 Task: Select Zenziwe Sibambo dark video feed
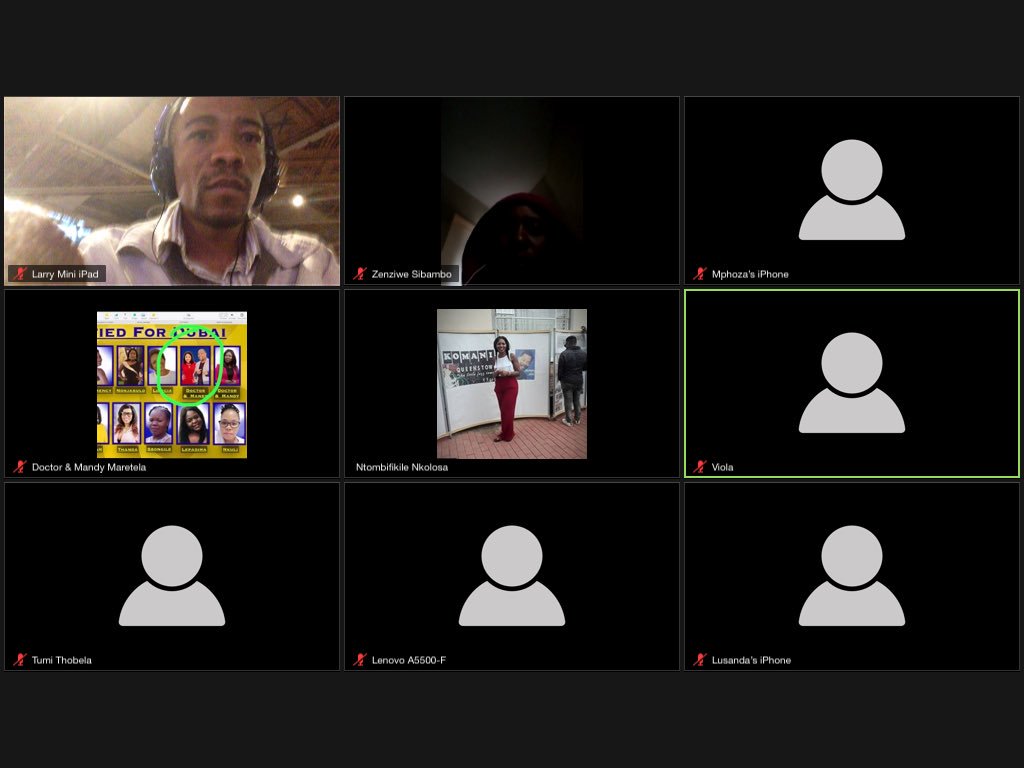click(512, 191)
